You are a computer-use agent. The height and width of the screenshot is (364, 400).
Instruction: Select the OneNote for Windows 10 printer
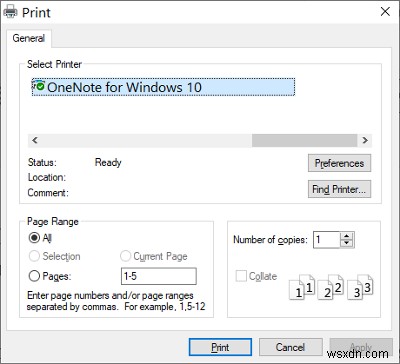[163, 87]
